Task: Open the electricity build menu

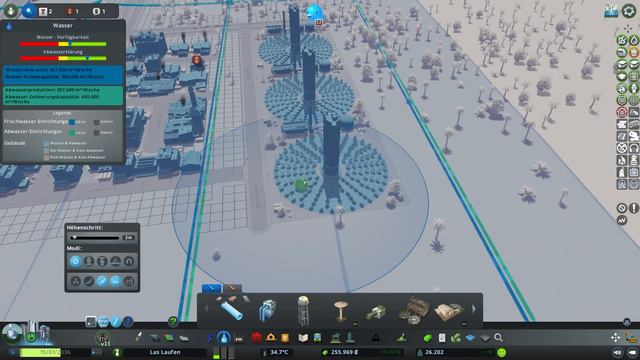Action: point(210,338)
